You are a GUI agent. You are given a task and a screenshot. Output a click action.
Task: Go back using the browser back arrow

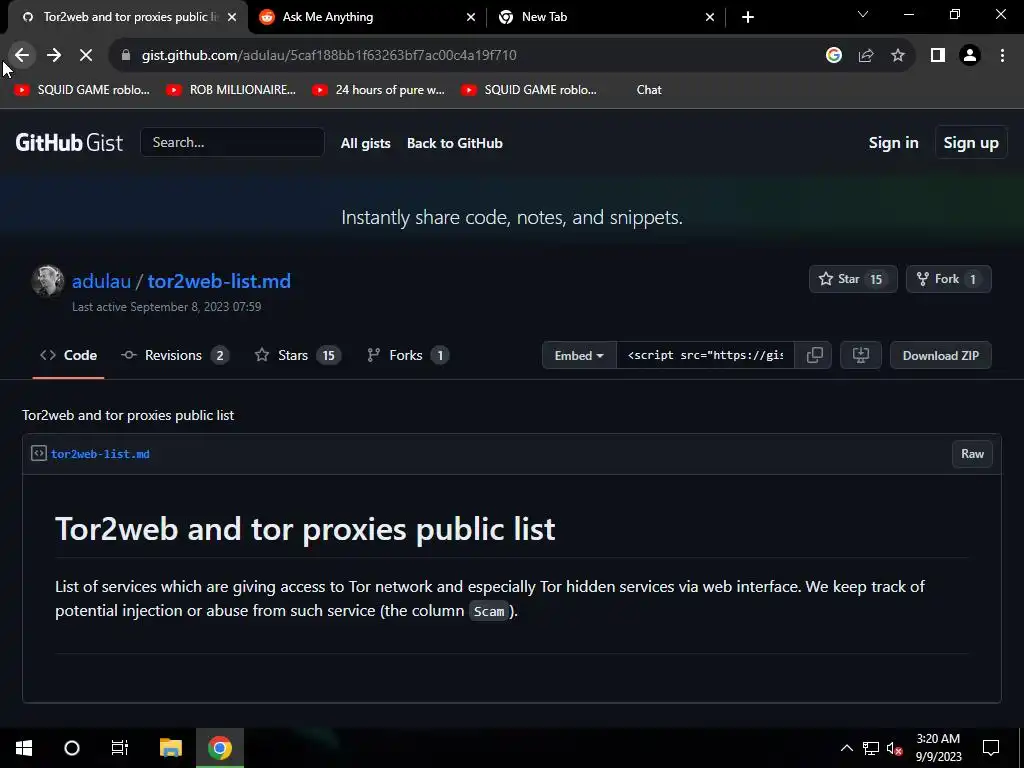click(22, 56)
